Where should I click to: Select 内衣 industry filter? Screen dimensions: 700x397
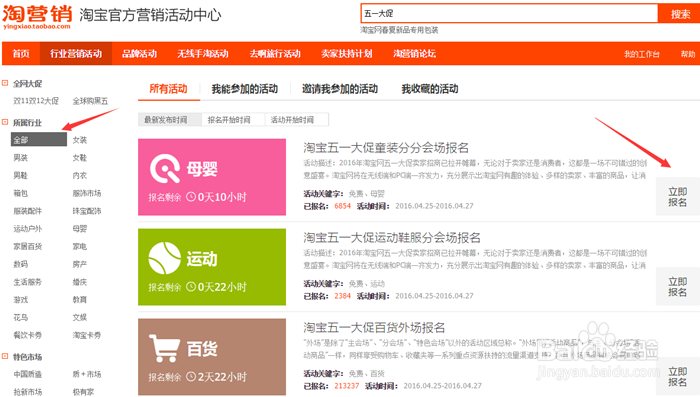click(x=79, y=176)
